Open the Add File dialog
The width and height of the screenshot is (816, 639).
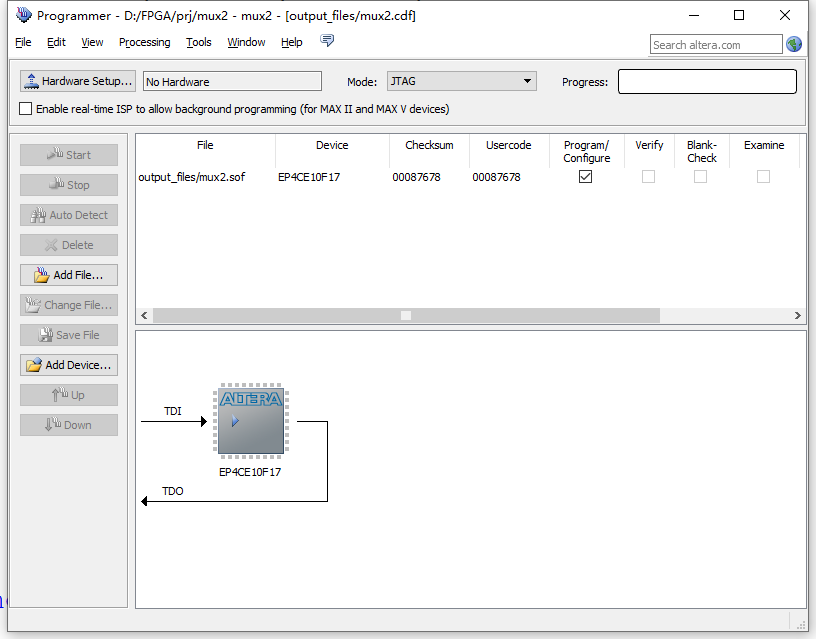click(x=69, y=275)
